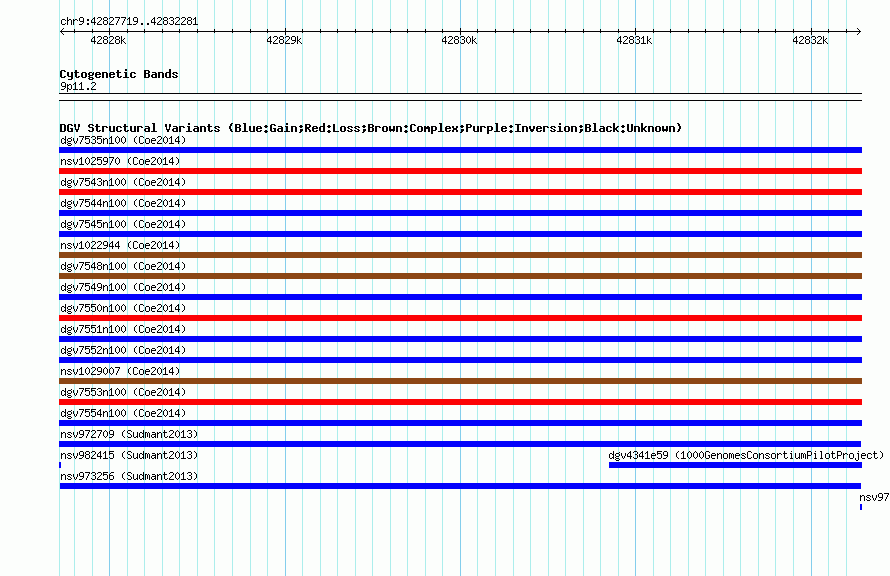Click the nsv982415 (Sudmant2013) label
This screenshot has width=890, height=576.
129,455
